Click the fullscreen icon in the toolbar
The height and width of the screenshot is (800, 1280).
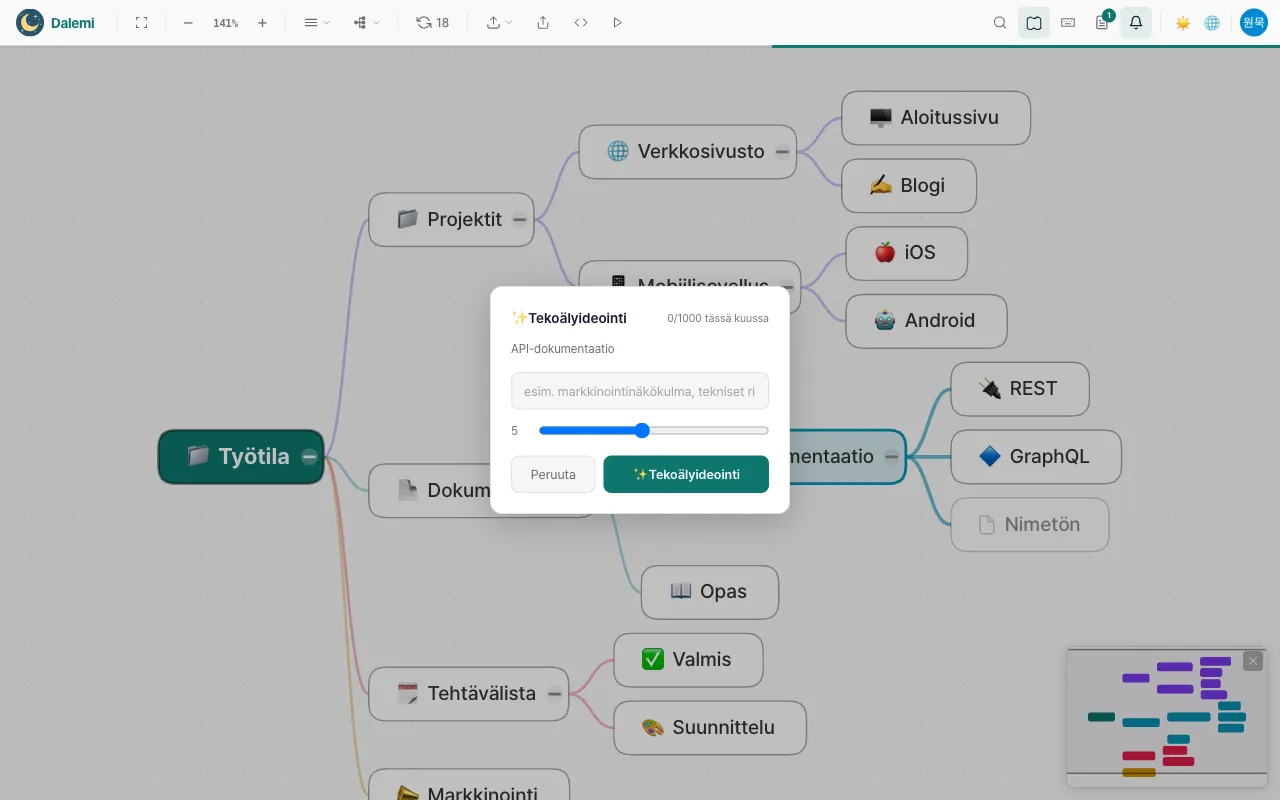(141, 22)
